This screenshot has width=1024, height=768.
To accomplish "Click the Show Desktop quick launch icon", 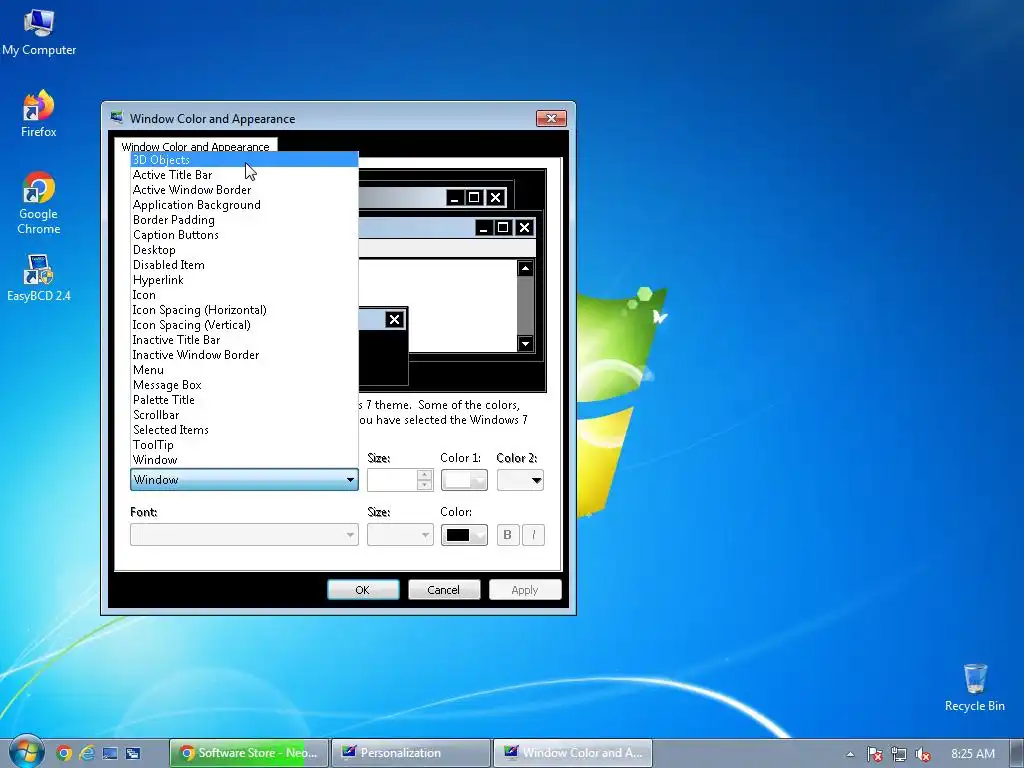I will point(110,753).
